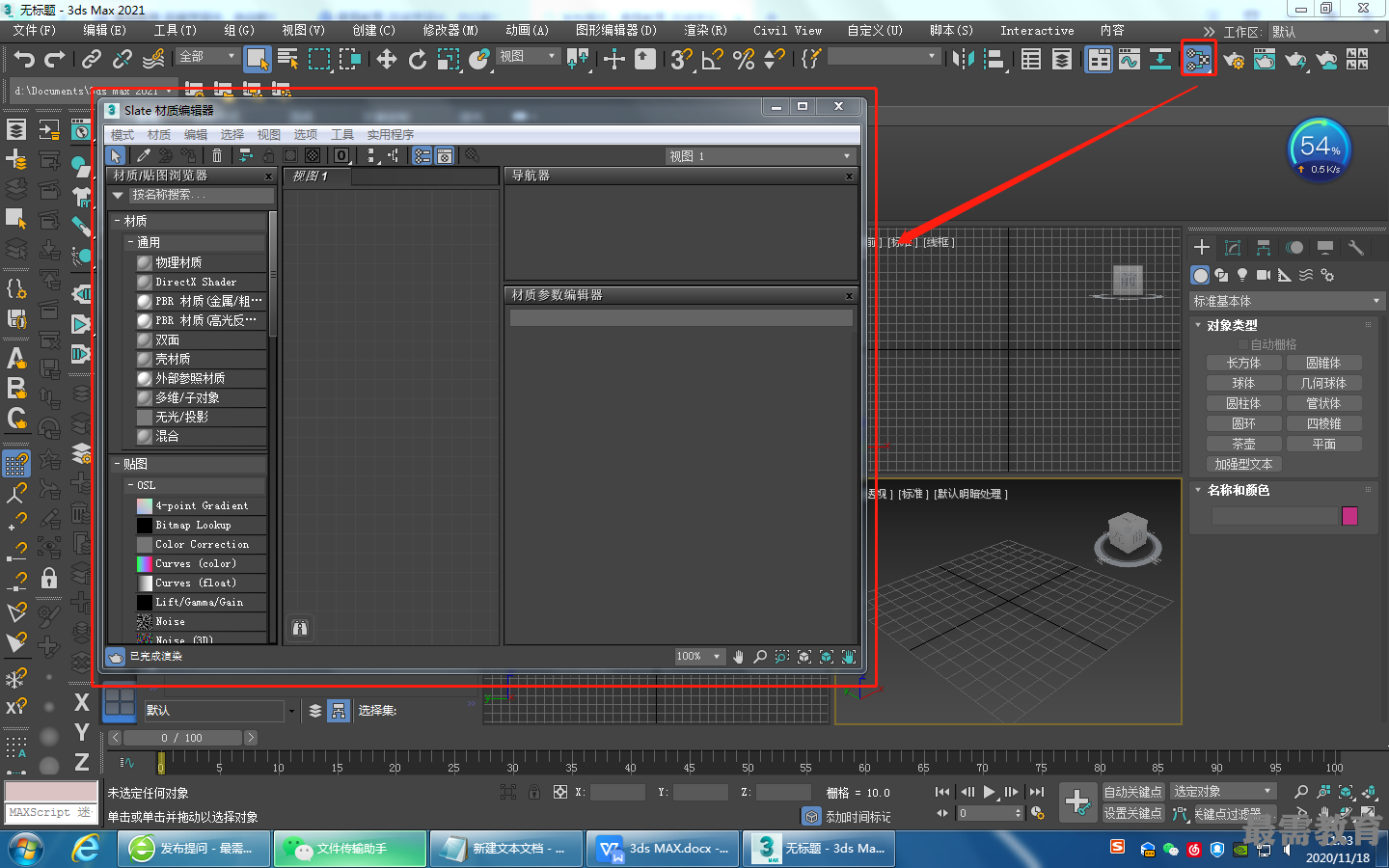Screen dimensions: 1389x868
Task: Open the 100% zoom dropdown in Slate
Action: pyautogui.click(x=699, y=657)
